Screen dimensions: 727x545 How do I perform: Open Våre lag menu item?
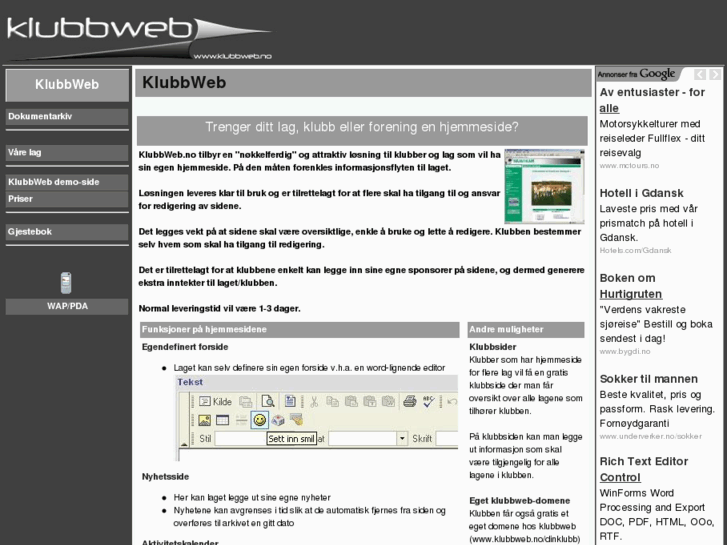[67, 152]
